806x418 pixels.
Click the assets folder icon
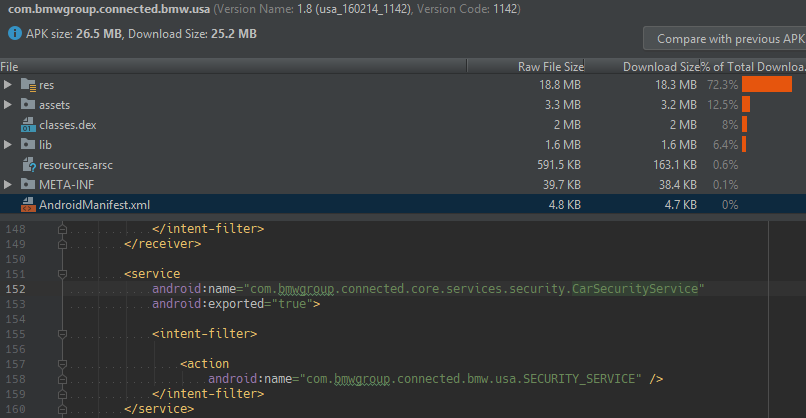click(x=28, y=104)
